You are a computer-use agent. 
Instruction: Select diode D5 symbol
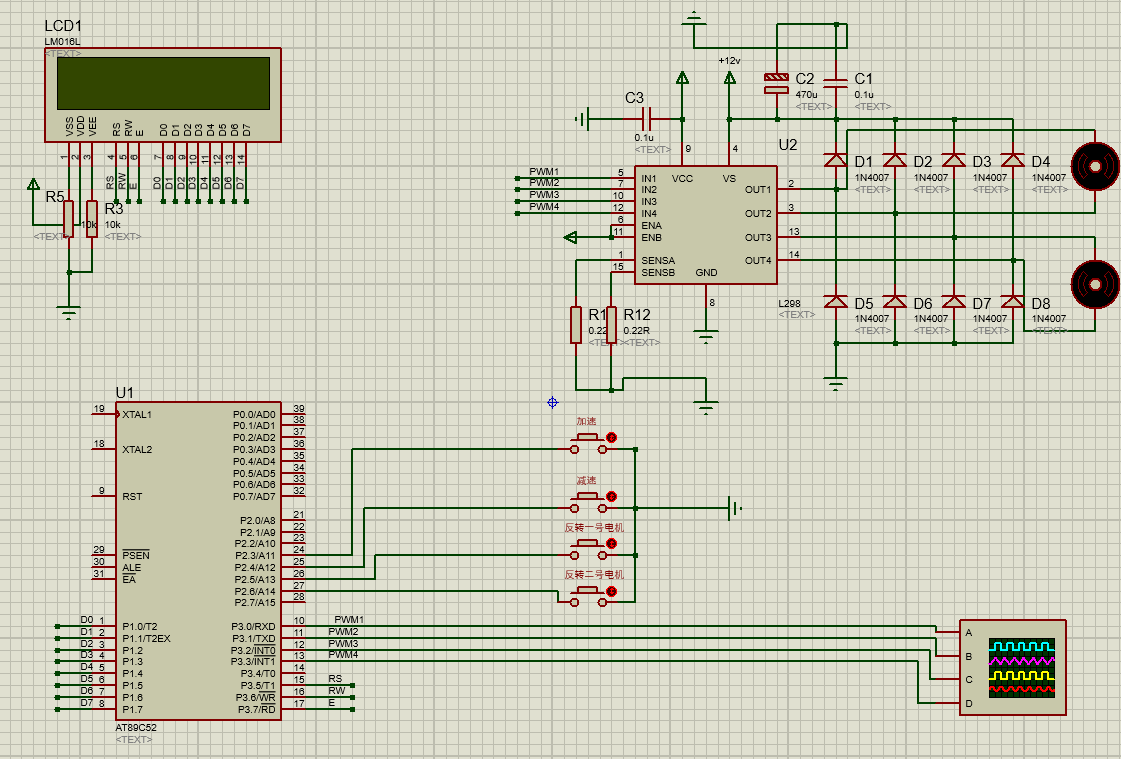(836, 301)
